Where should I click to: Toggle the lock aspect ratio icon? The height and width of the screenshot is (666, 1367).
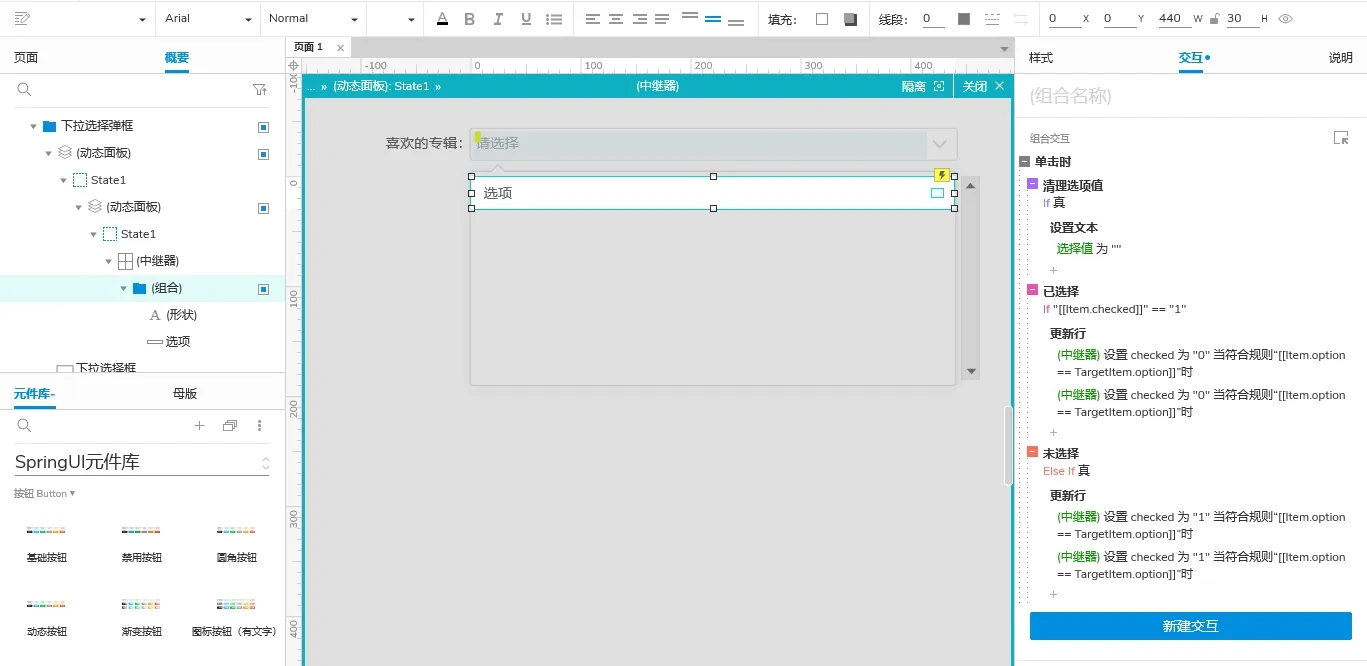coord(1214,19)
